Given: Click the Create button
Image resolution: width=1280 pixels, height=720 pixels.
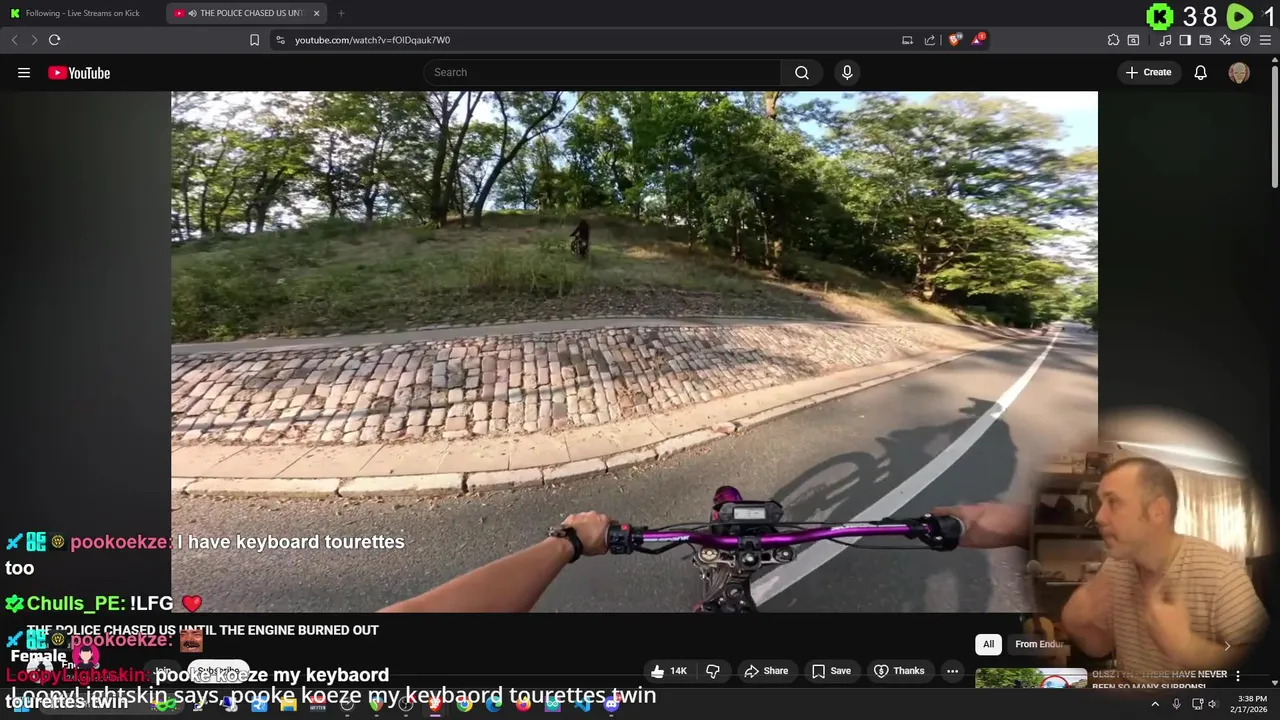Looking at the screenshot, I should point(1148,72).
